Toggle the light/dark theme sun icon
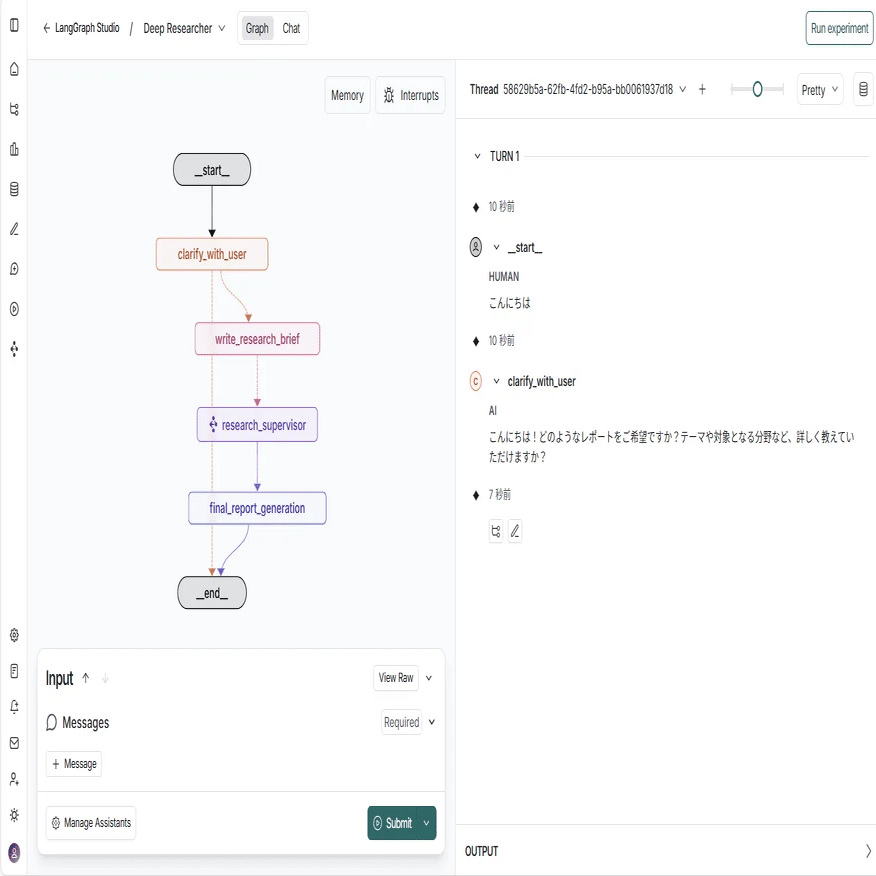 coord(14,815)
